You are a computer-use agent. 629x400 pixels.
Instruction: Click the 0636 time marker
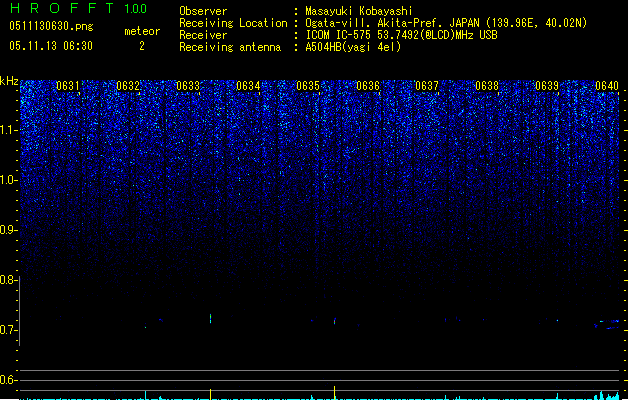[368, 86]
